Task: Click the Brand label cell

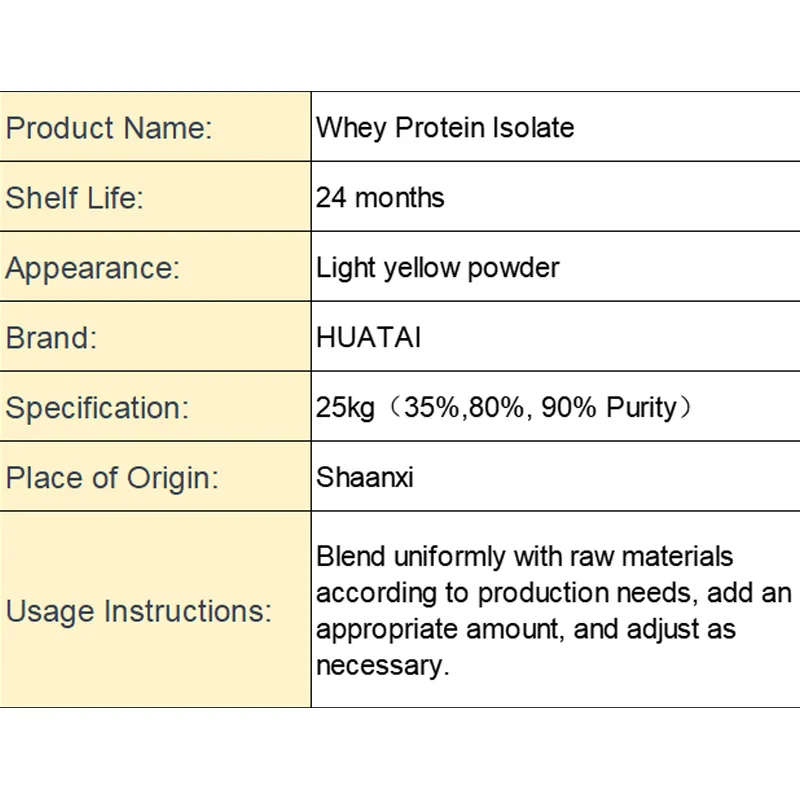Action: coord(155,337)
